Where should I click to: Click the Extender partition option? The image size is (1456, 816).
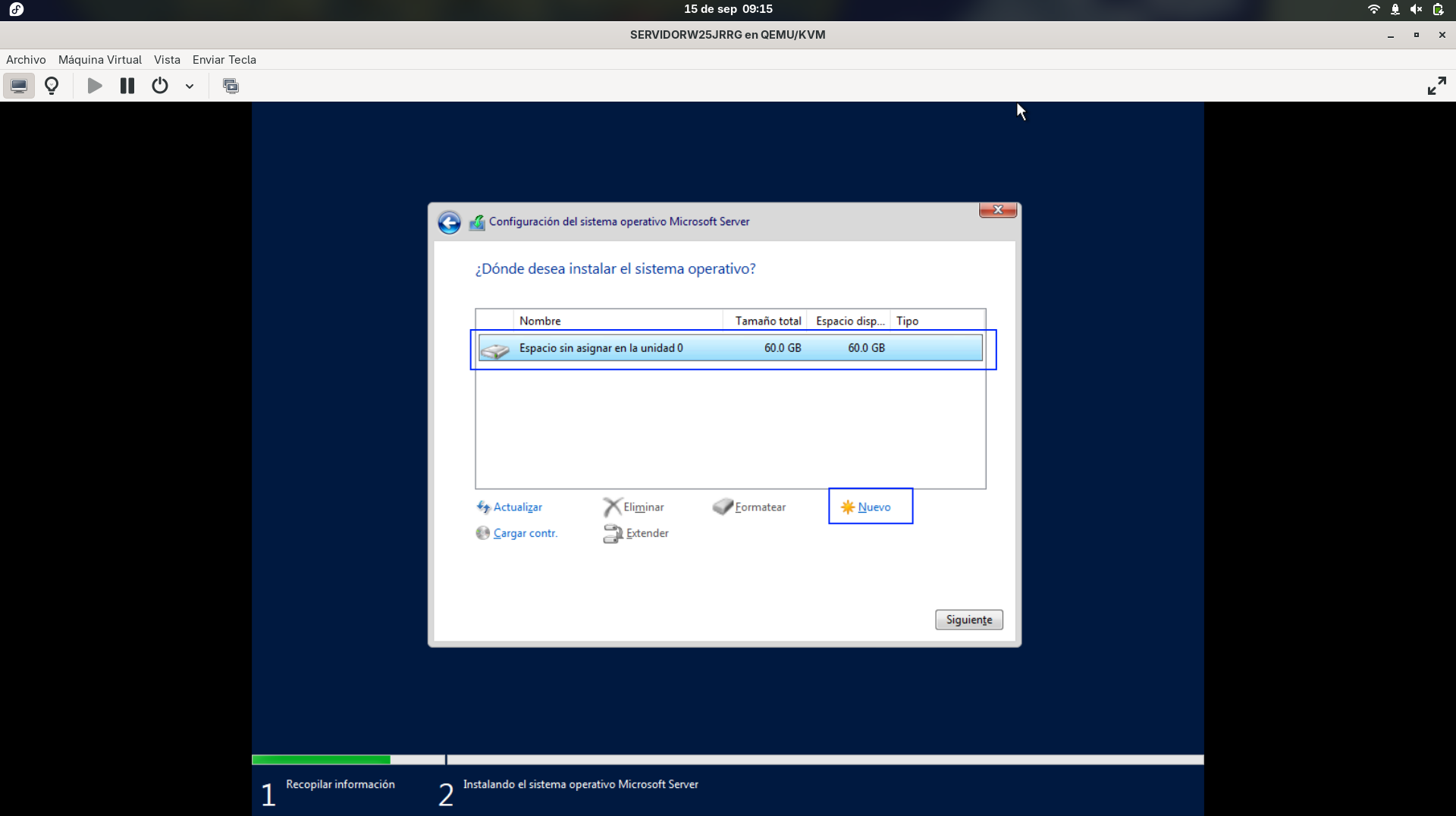tap(636, 533)
